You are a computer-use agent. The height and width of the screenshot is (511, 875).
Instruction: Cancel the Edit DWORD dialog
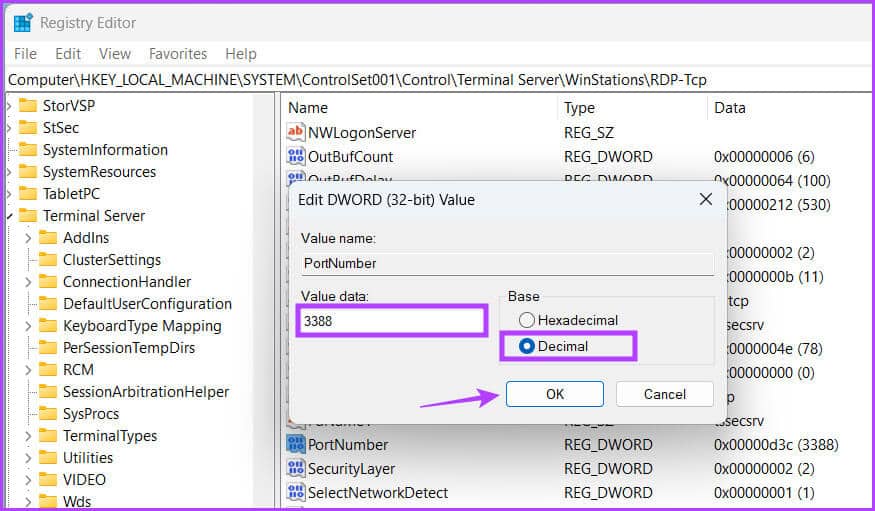[665, 394]
